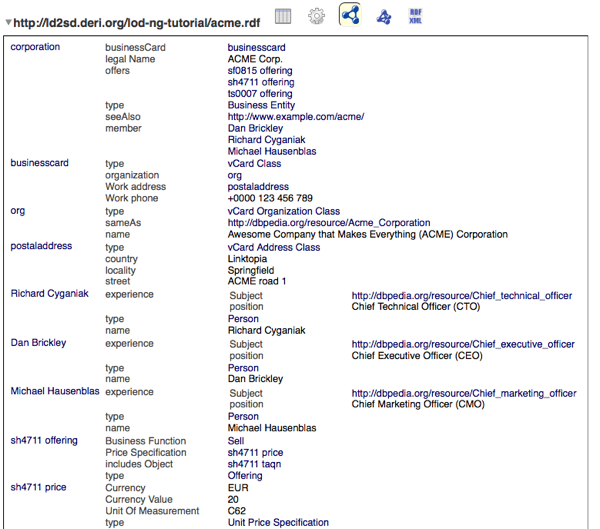Image resolution: width=600 pixels, height=529 pixels.
Task: Open the www.example.com/acme seeAlso link
Action: (x=295, y=117)
